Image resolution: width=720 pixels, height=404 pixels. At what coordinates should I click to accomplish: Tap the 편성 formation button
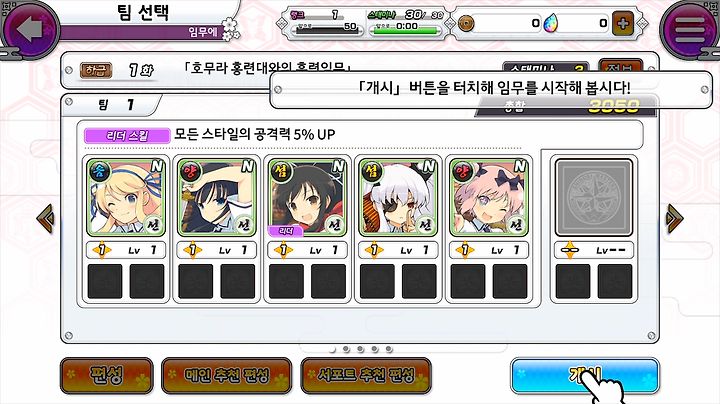click(107, 376)
